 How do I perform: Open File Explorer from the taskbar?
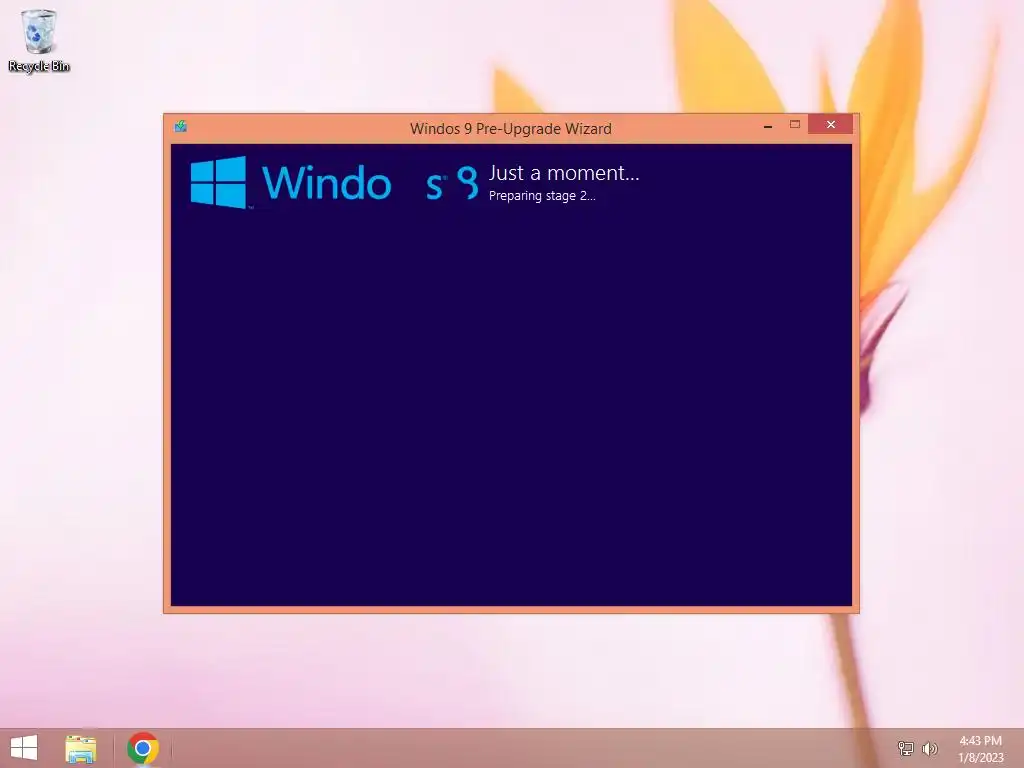[x=80, y=748]
